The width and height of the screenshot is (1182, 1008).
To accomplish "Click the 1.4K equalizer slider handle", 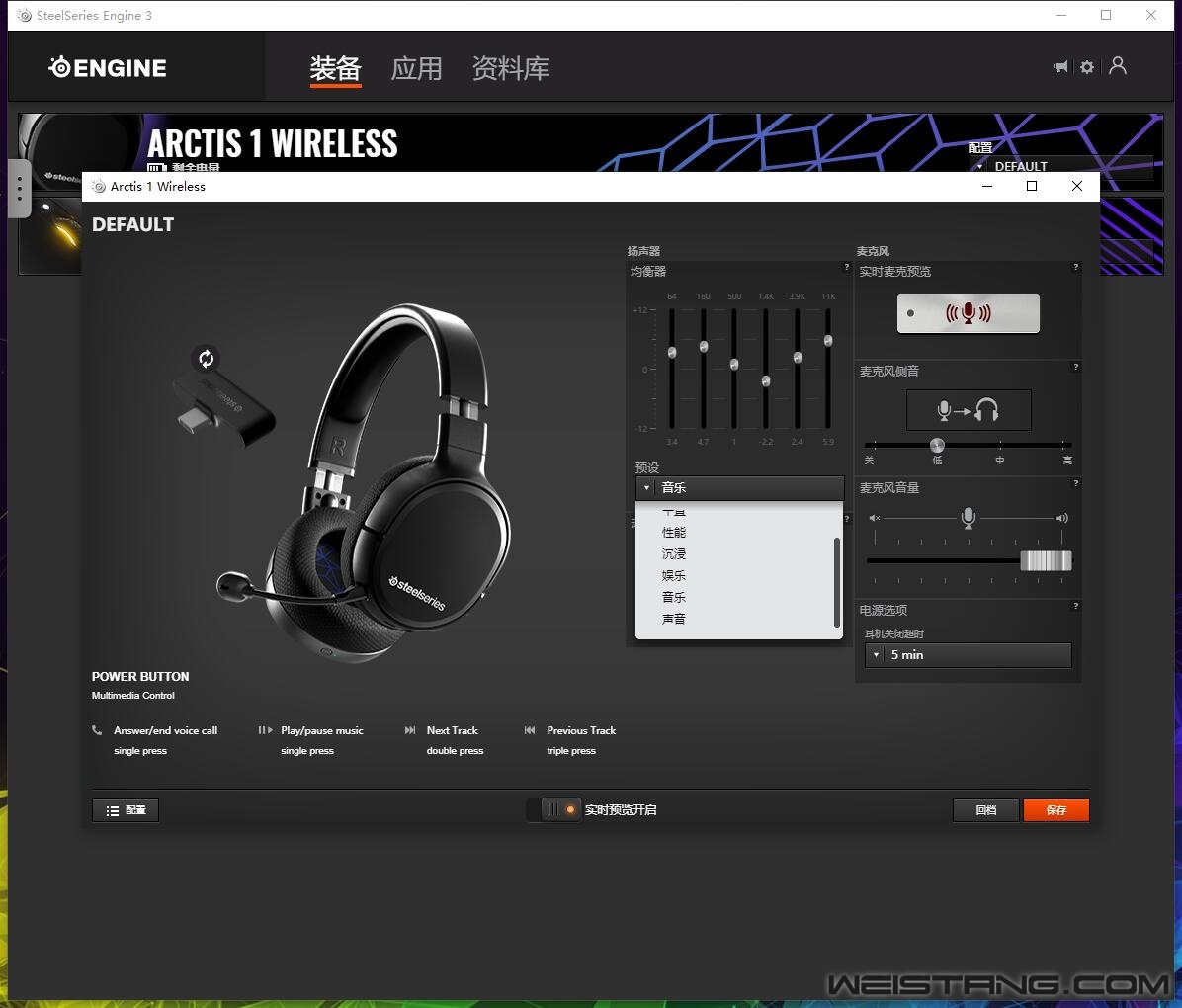I will coord(766,381).
